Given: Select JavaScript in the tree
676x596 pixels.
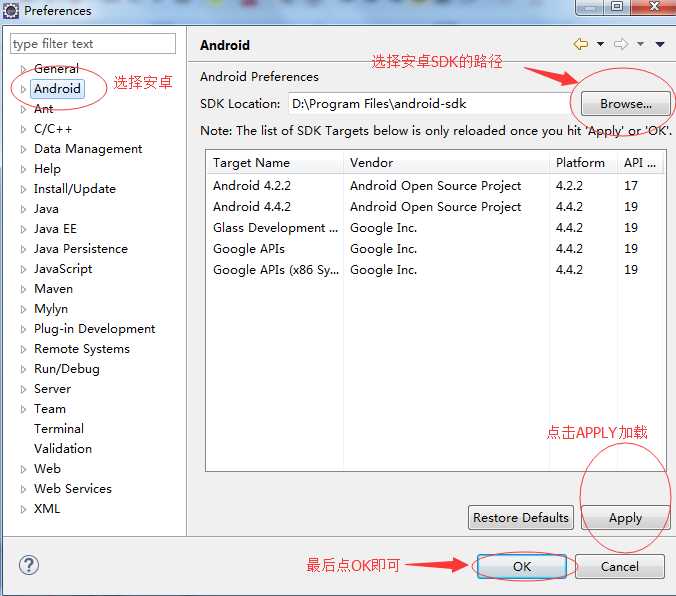Looking at the screenshot, I should 63,269.
